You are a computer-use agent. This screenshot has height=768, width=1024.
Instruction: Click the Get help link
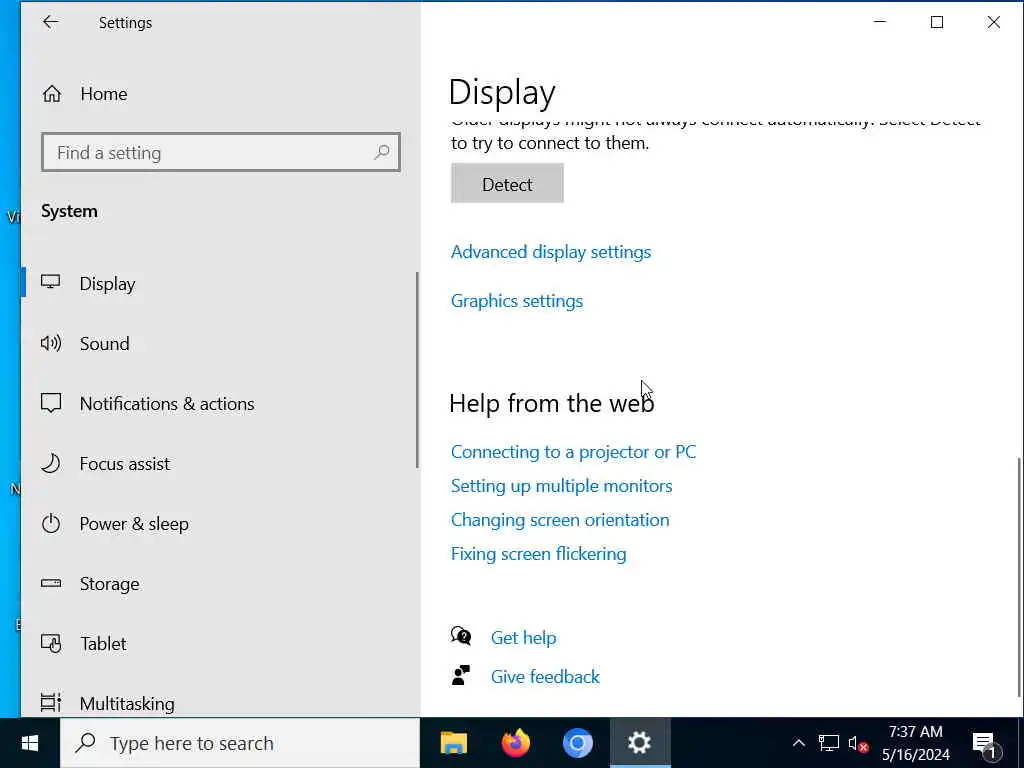[x=523, y=637]
